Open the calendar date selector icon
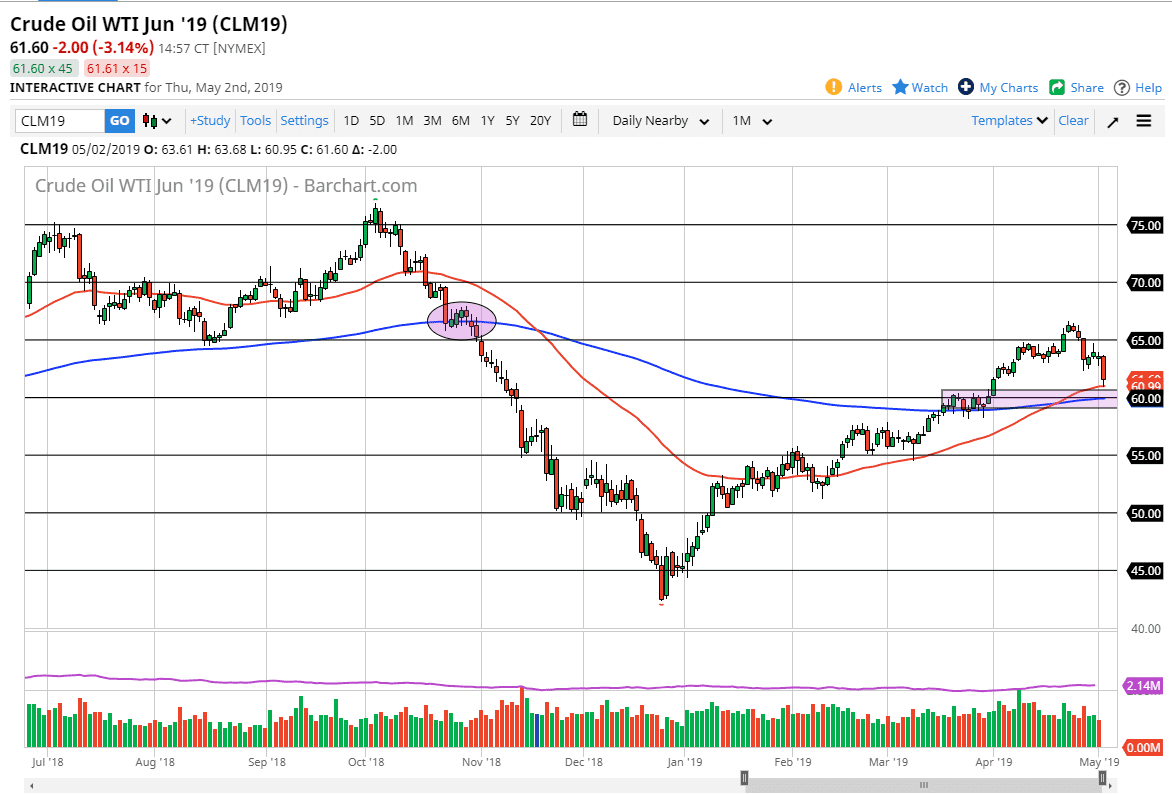This screenshot has width=1172, height=794. [x=579, y=120]
